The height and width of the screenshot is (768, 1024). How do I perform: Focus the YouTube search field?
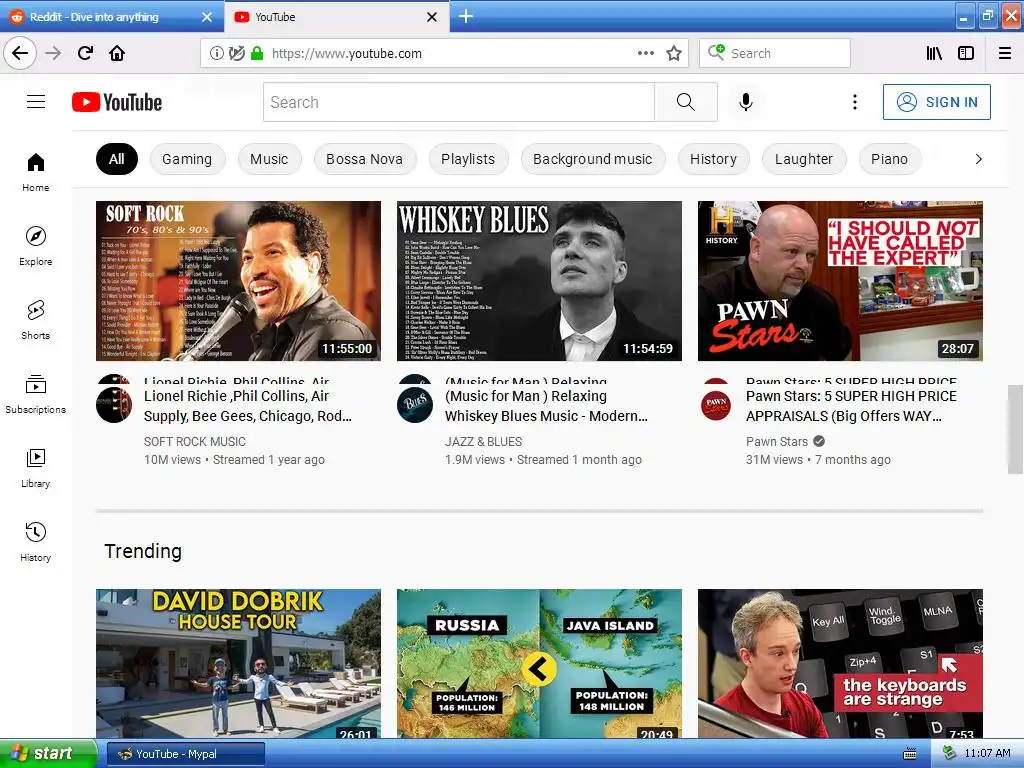pyautogui.click(x=458, y=102)
